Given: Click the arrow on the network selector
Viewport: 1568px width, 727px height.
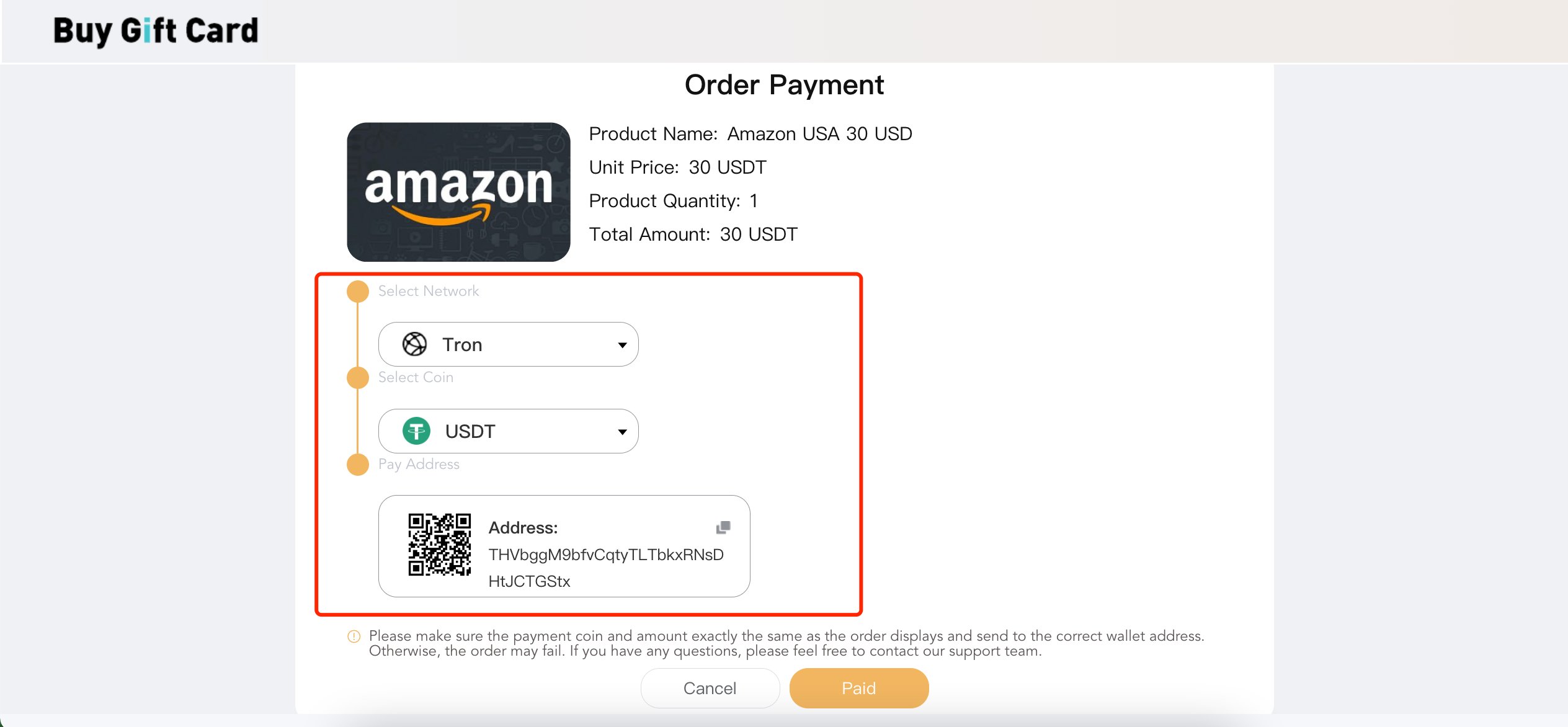Looking at the screenshot, I should coord(622,345).
